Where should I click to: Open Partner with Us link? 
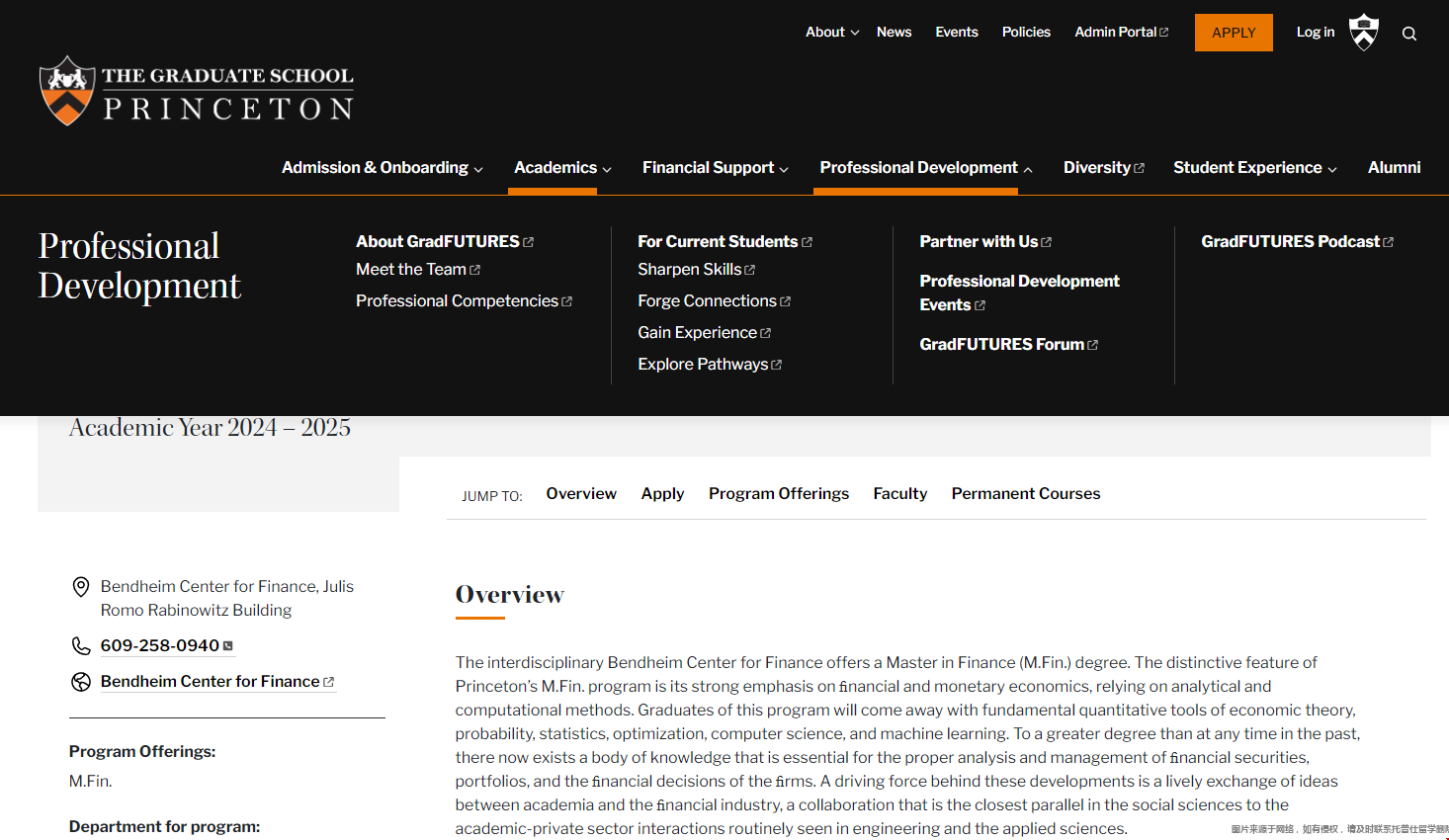(x=985, y=242)
